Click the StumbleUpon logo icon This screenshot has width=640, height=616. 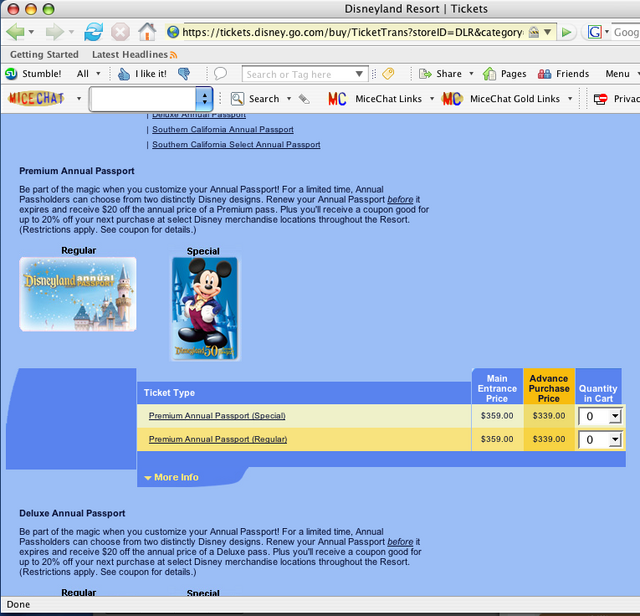(x=11, y=74)
